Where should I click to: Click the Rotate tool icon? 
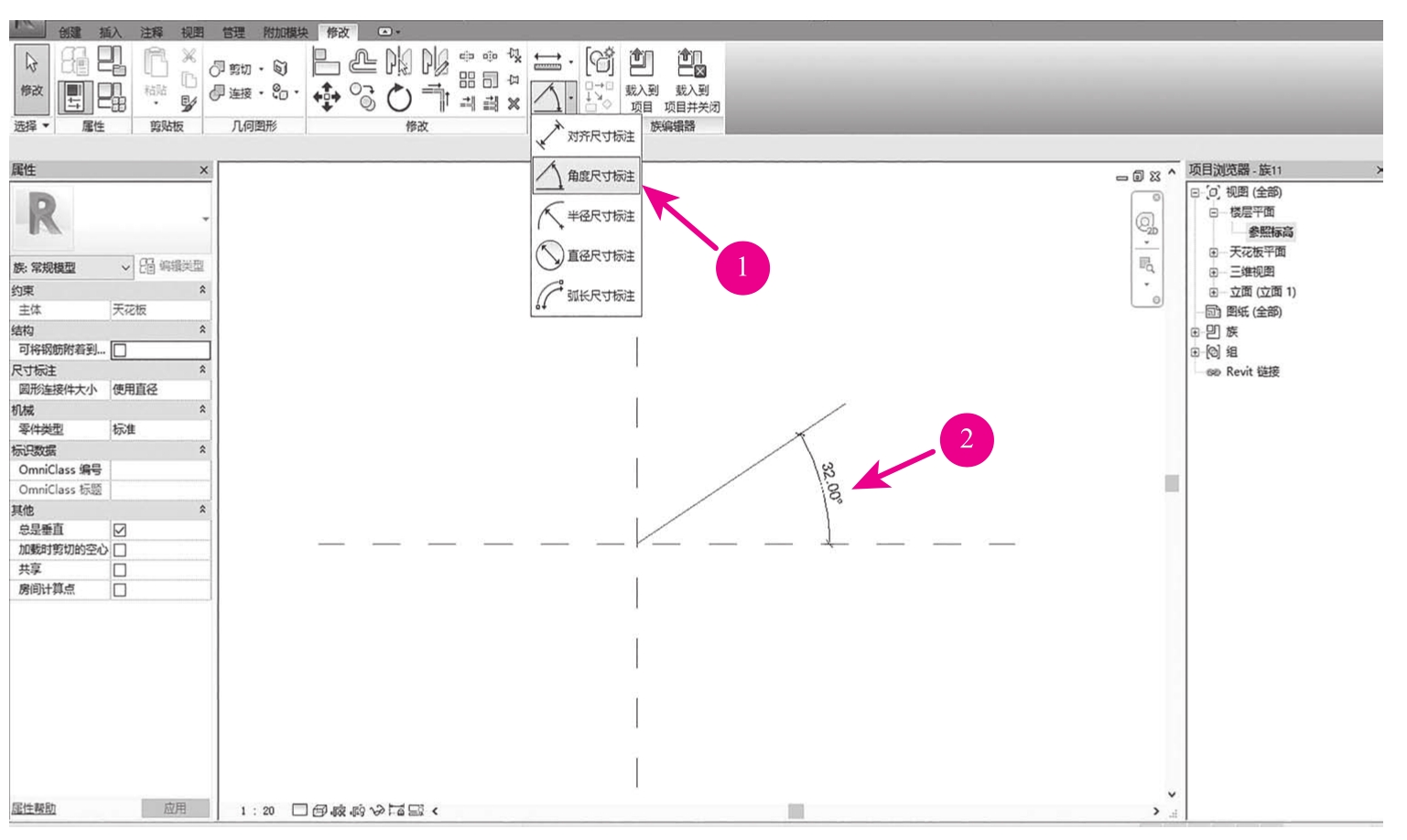click(x=399, y=97)
